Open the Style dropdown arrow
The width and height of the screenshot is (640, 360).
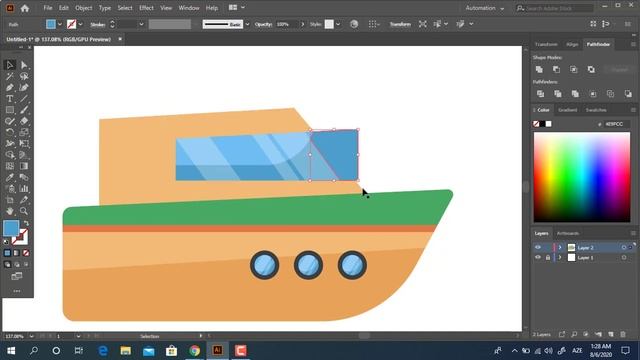(x=338, y=24)
